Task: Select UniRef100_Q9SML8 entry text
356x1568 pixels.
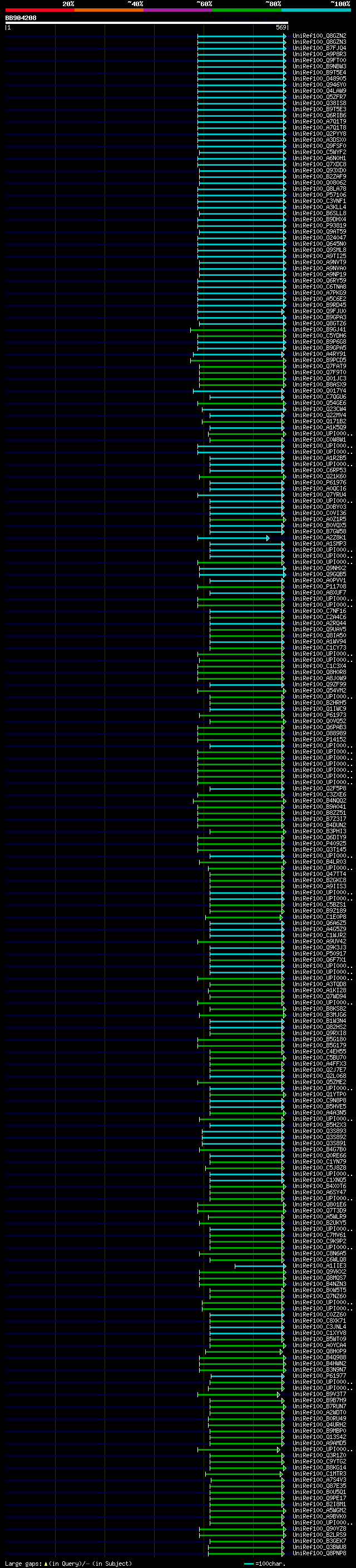Action: [319, 250]
